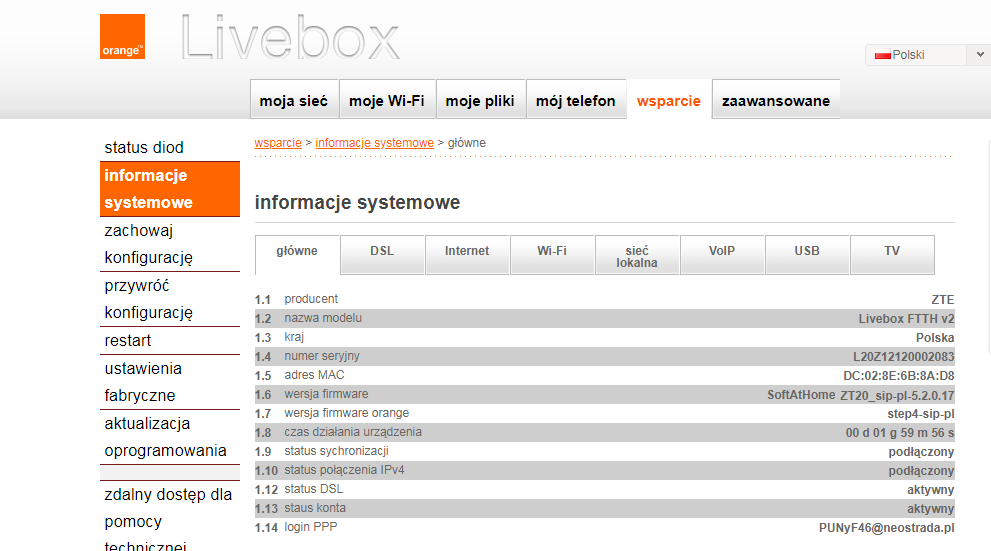Open the moja sieć menu

[x=294, y=101]
